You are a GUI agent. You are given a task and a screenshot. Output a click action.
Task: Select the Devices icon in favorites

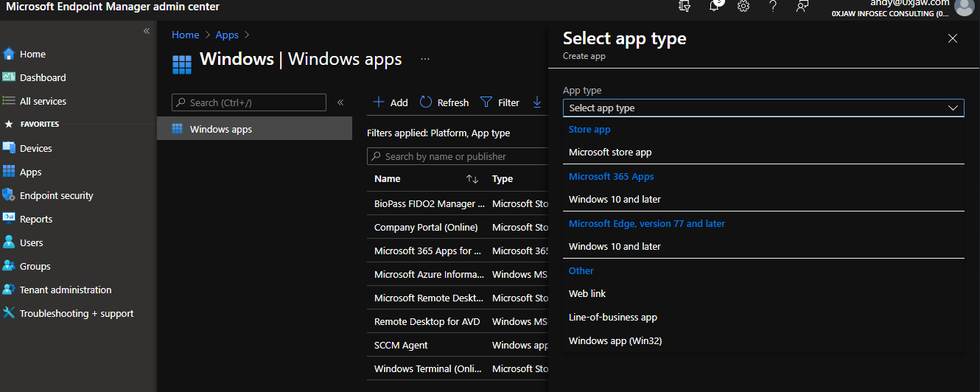pyautogui.click(x=9, y=148)
